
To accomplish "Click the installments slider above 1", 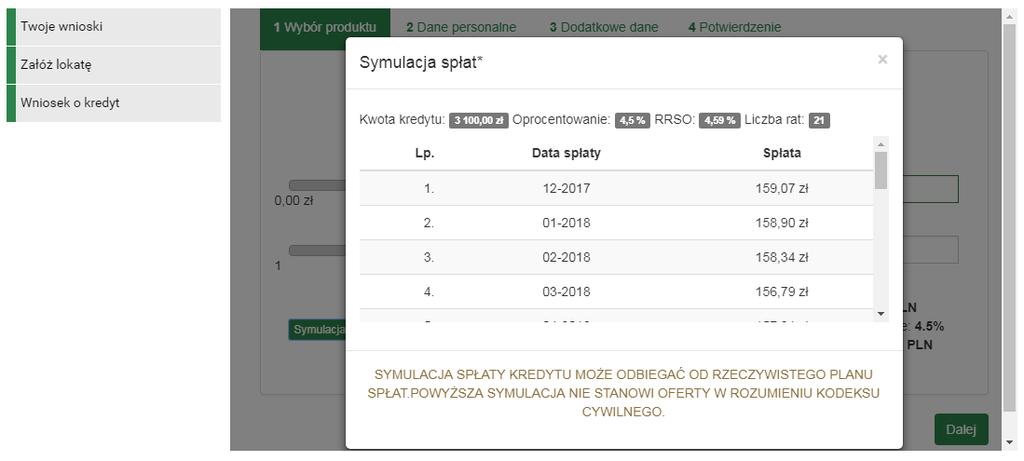I will (317, 251).
